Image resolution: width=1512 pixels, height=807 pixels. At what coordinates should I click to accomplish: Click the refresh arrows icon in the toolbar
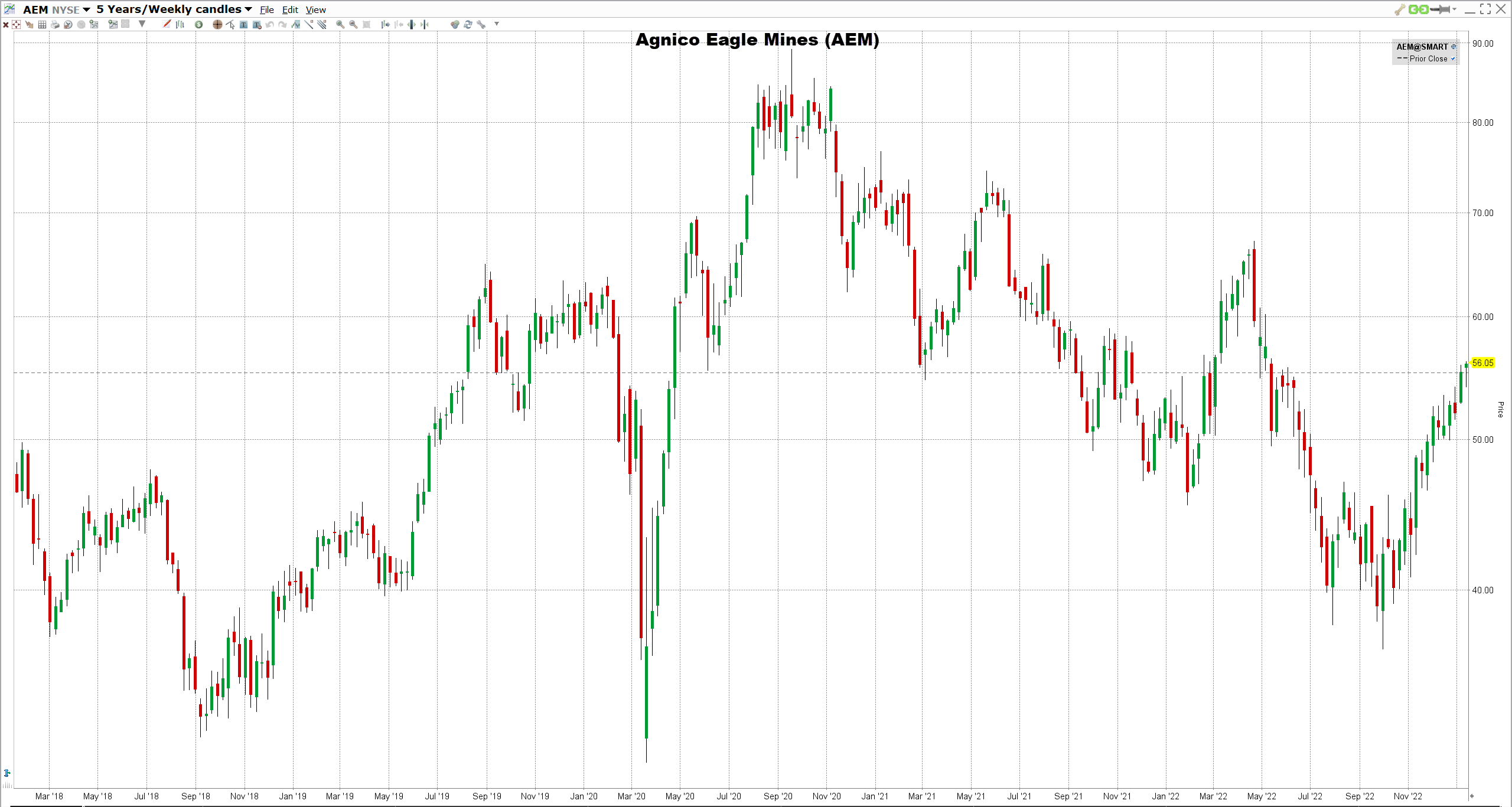468,24
